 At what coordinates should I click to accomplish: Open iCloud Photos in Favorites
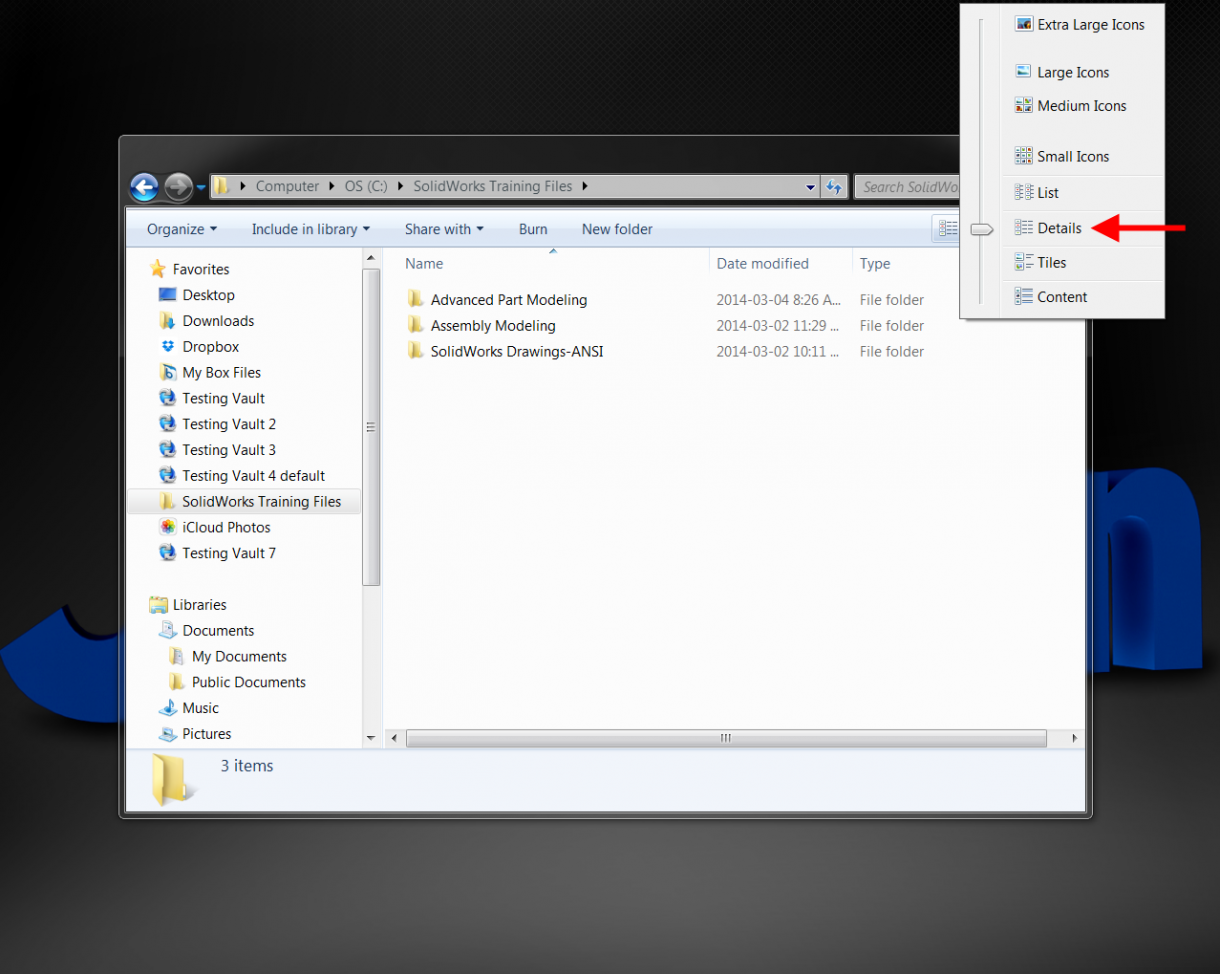point(226,527)
